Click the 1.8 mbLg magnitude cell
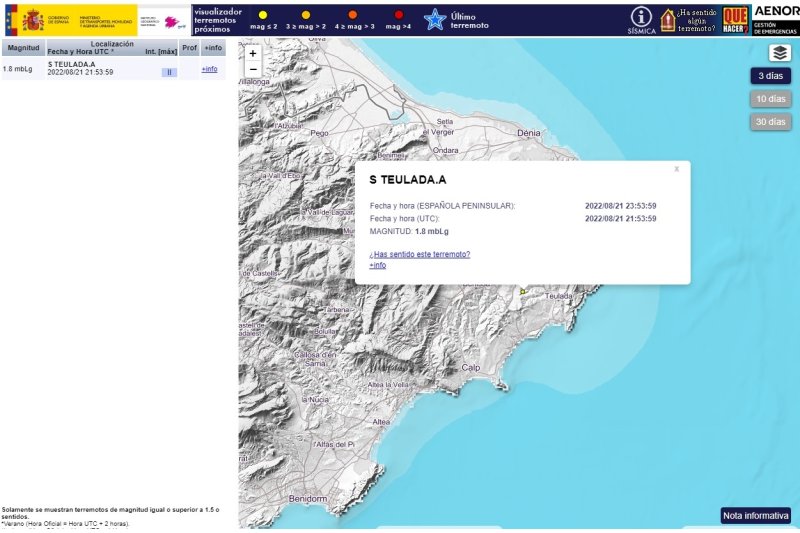 click(18, 69)
